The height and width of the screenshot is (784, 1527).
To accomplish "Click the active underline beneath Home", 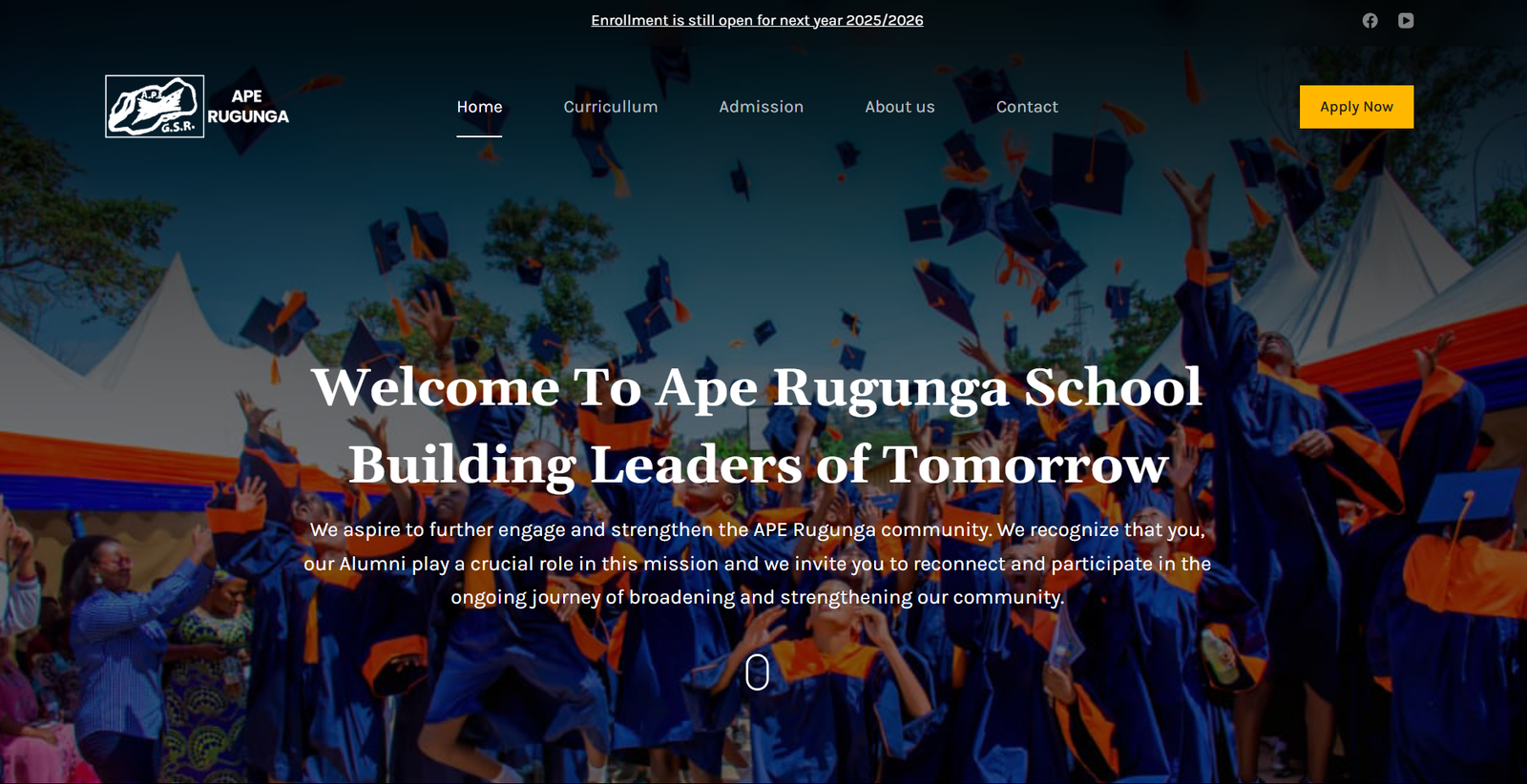I will pyautogui.click(x=479, y=135).
